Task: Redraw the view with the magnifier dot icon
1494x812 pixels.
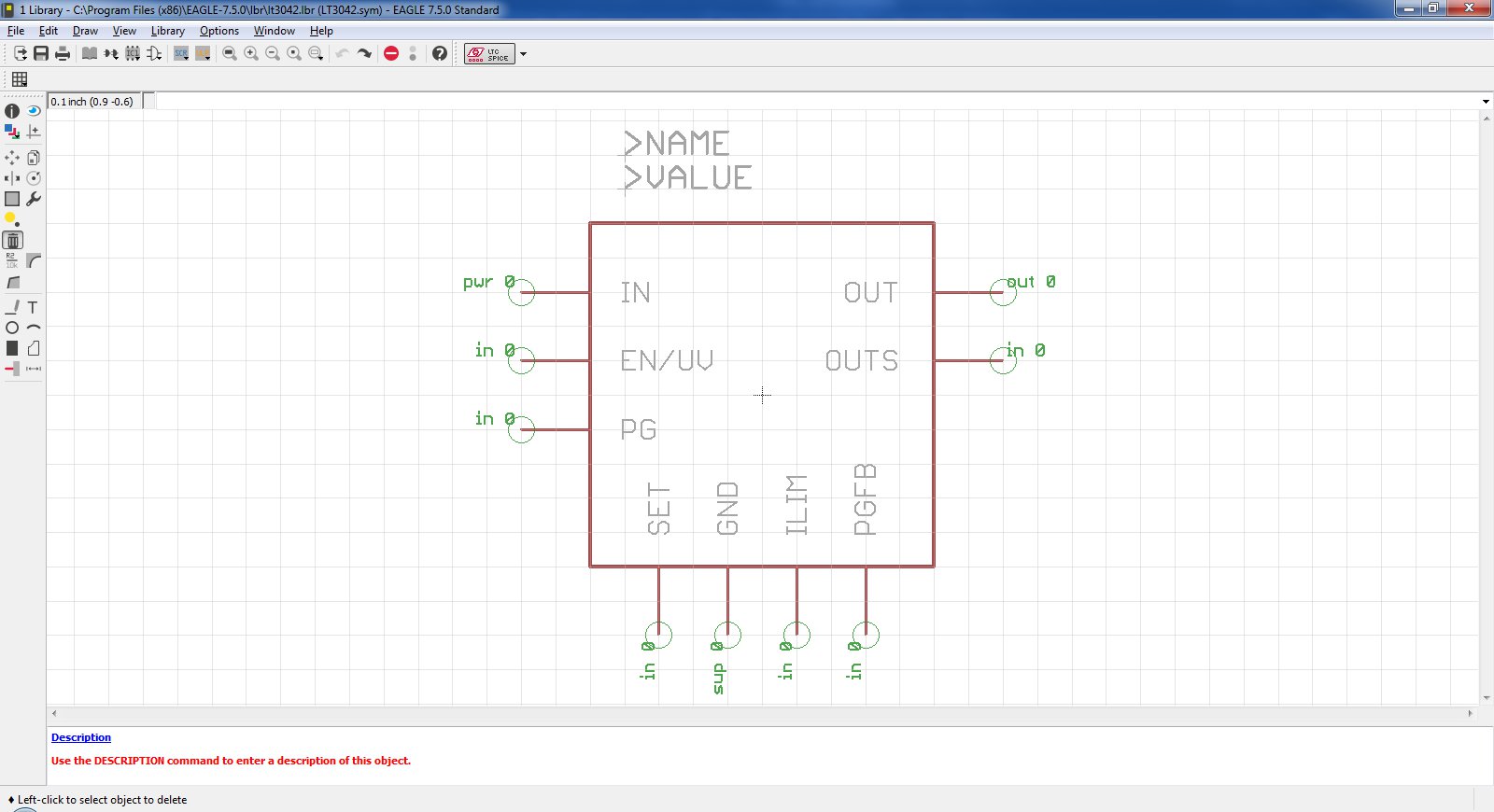Action: pos(294,53)
